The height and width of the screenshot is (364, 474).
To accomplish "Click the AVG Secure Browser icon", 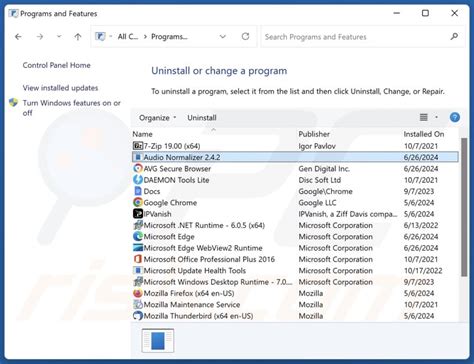I will point(138,169).
